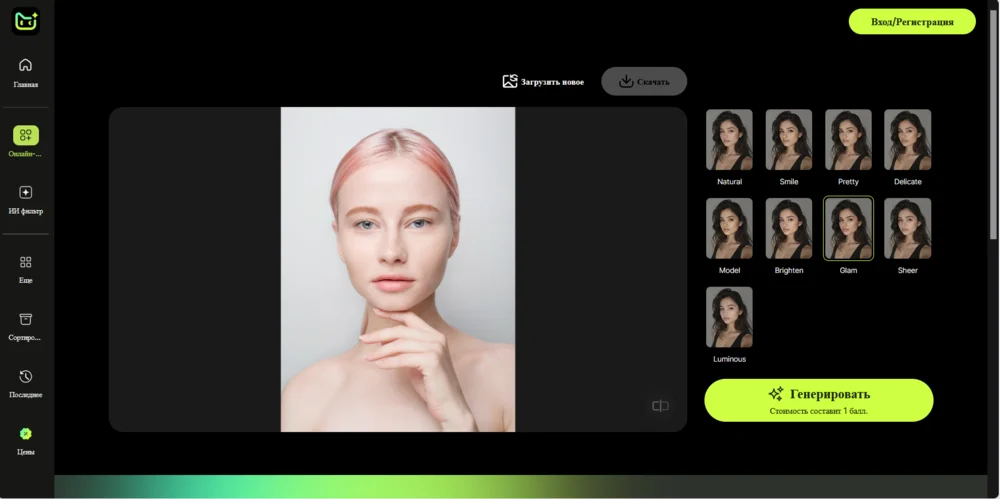Image resolution: width=1000 pixels, height=499 pixels.
Task: Select the Delicate style thumbnail
Action: click(907, 140)
